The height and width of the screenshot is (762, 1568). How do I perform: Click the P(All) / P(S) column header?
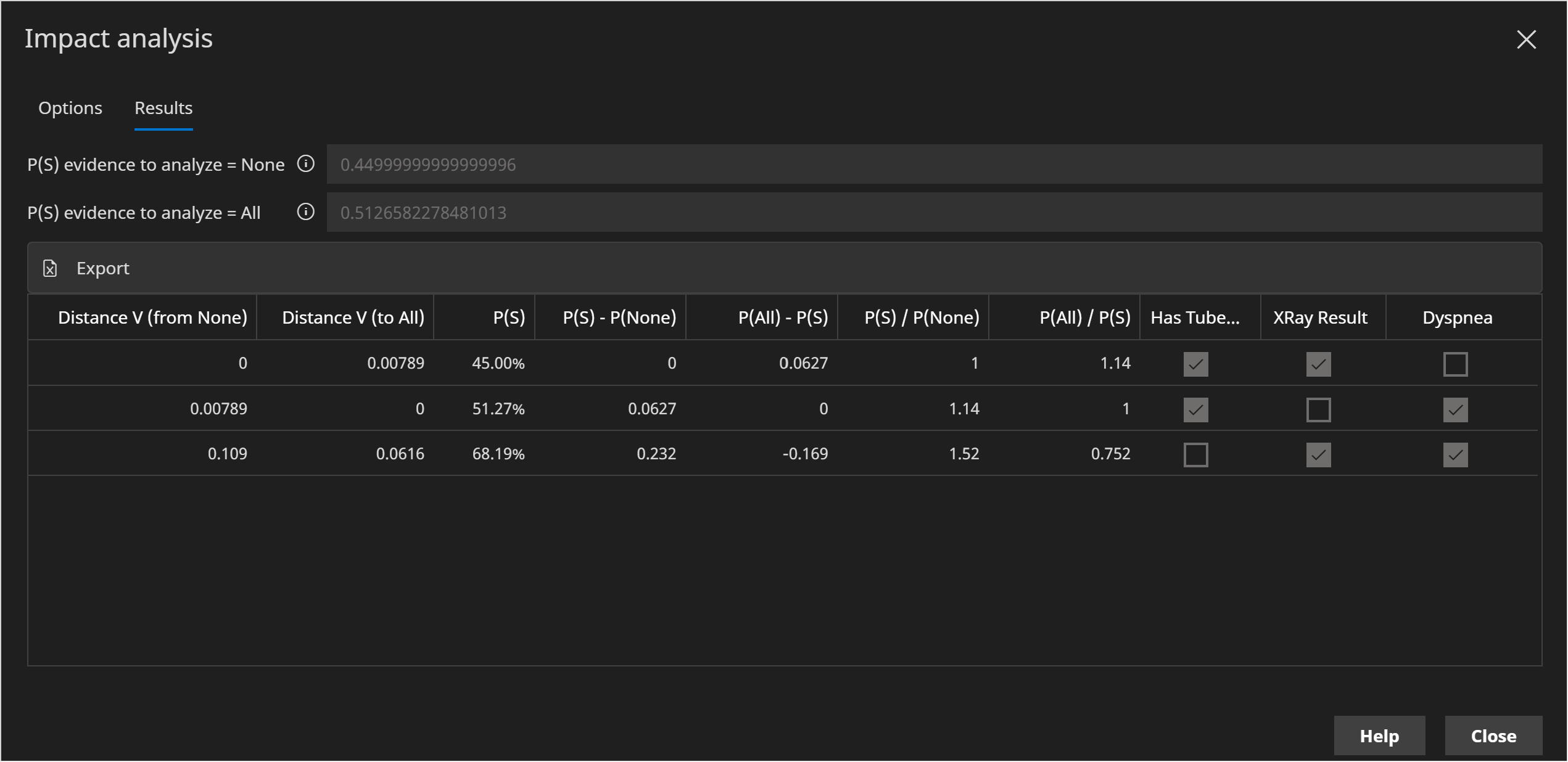coord(1085,317)
